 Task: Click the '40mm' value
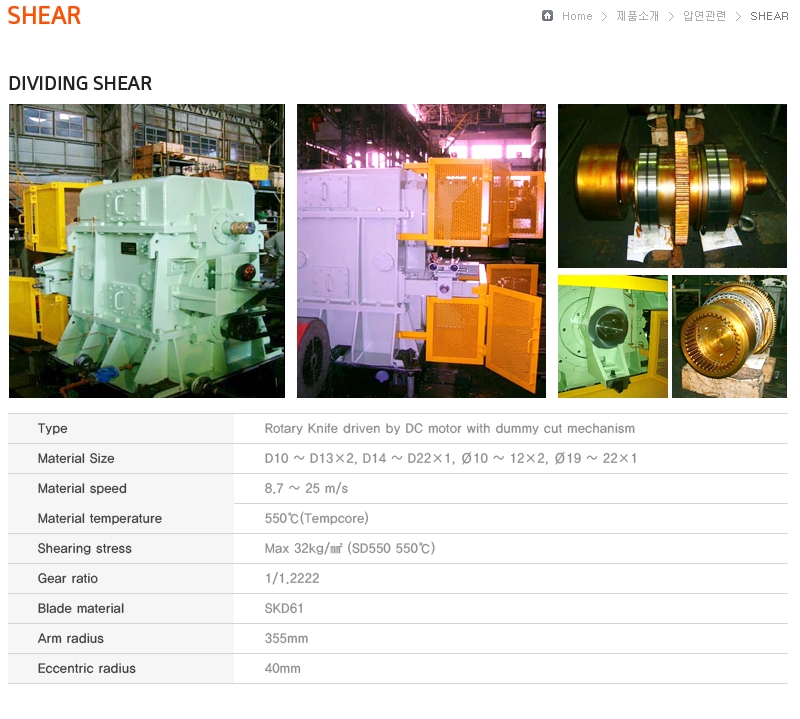coord(283,669)
